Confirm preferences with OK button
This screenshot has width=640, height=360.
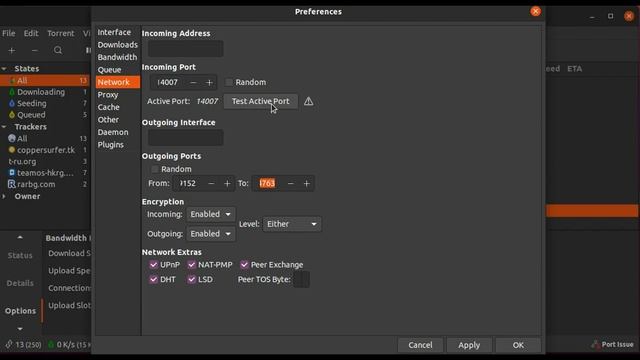point(518,345)
